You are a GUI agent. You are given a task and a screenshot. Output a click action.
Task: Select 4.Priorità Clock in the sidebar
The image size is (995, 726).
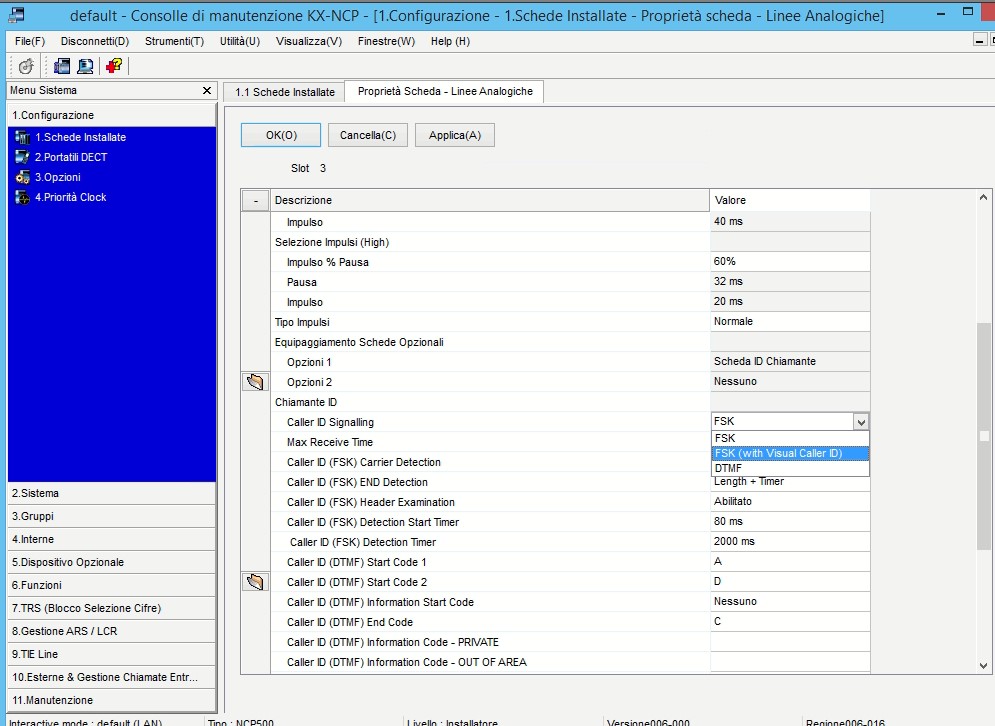[x=70, y=197]
